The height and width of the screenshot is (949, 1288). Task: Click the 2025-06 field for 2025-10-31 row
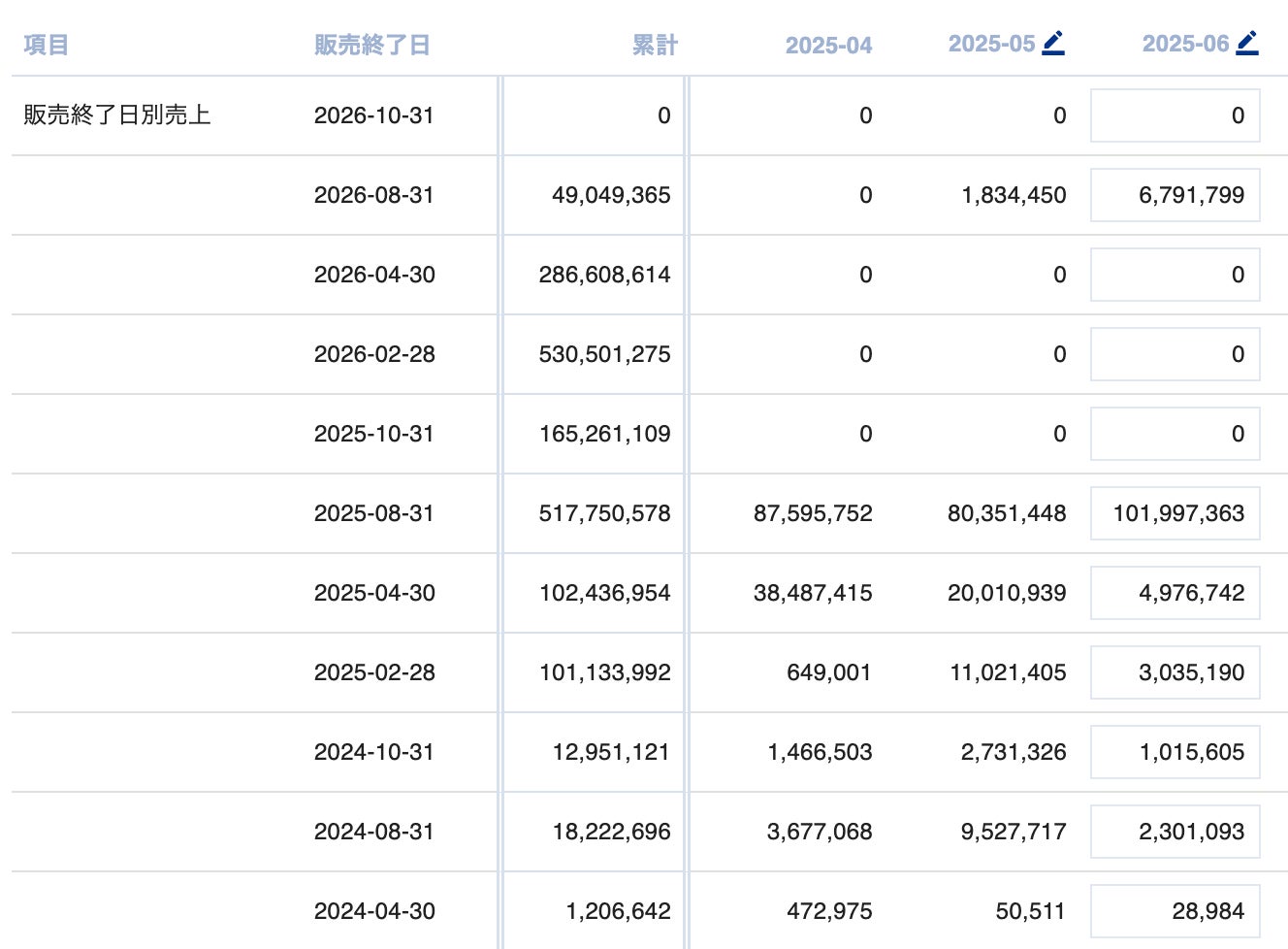[1175, 434]
